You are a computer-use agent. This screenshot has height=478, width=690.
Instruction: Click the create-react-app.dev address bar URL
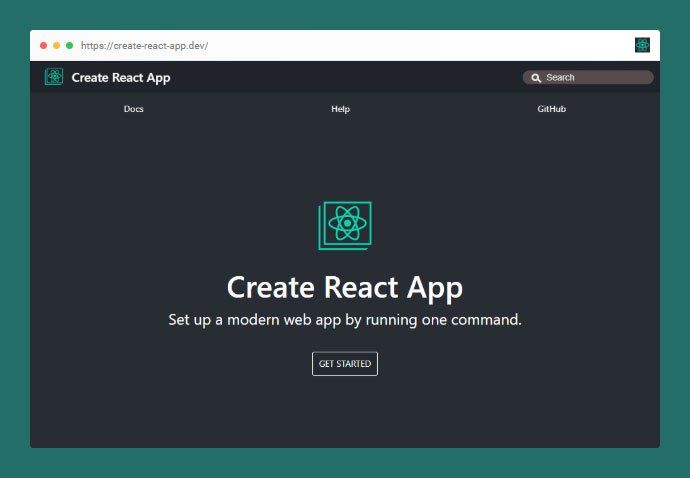pos(144,46)
